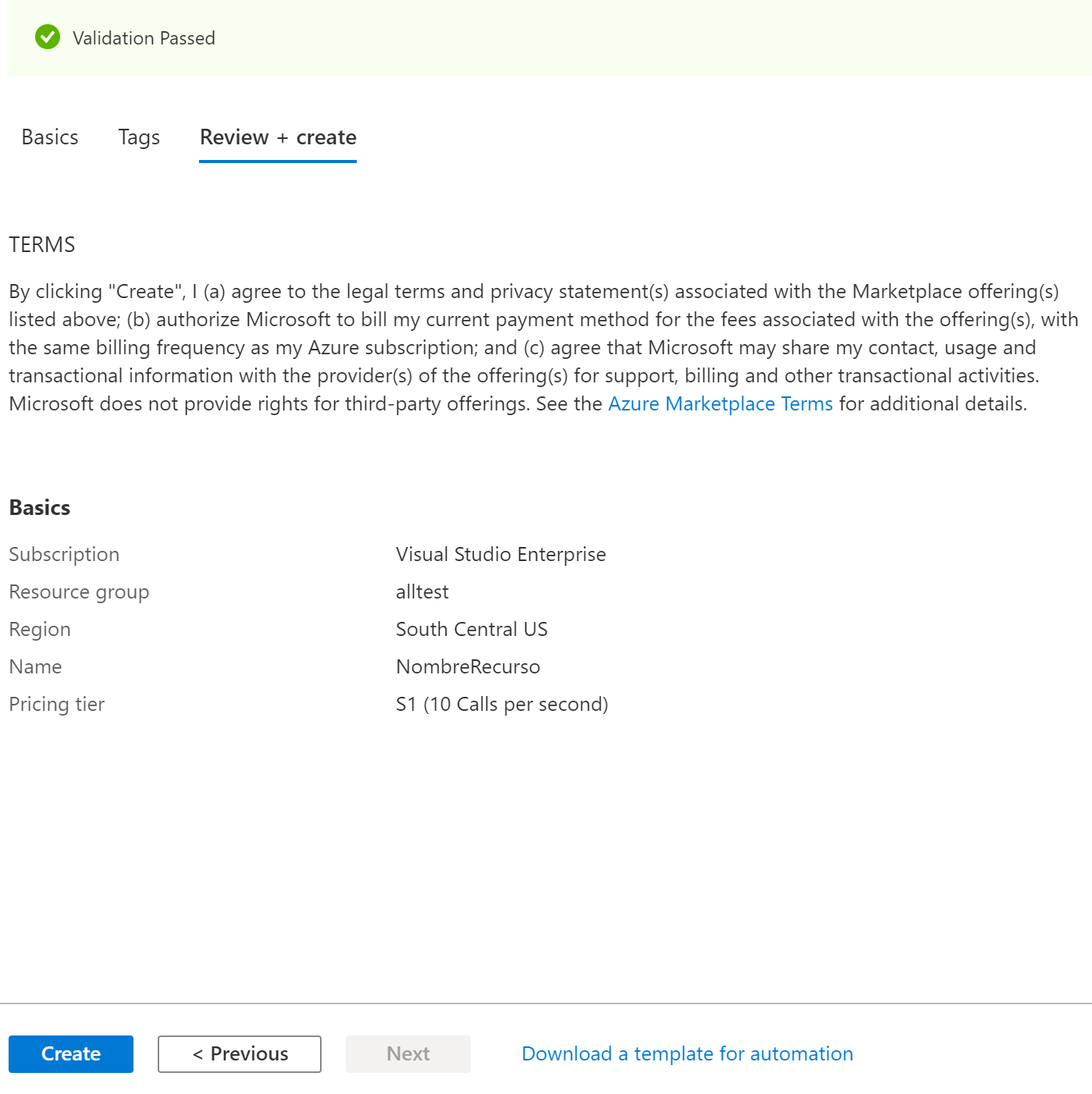The image size is (1092, 1094).
Task: Select the NombreRecurso name value
Action: (468, 666)
